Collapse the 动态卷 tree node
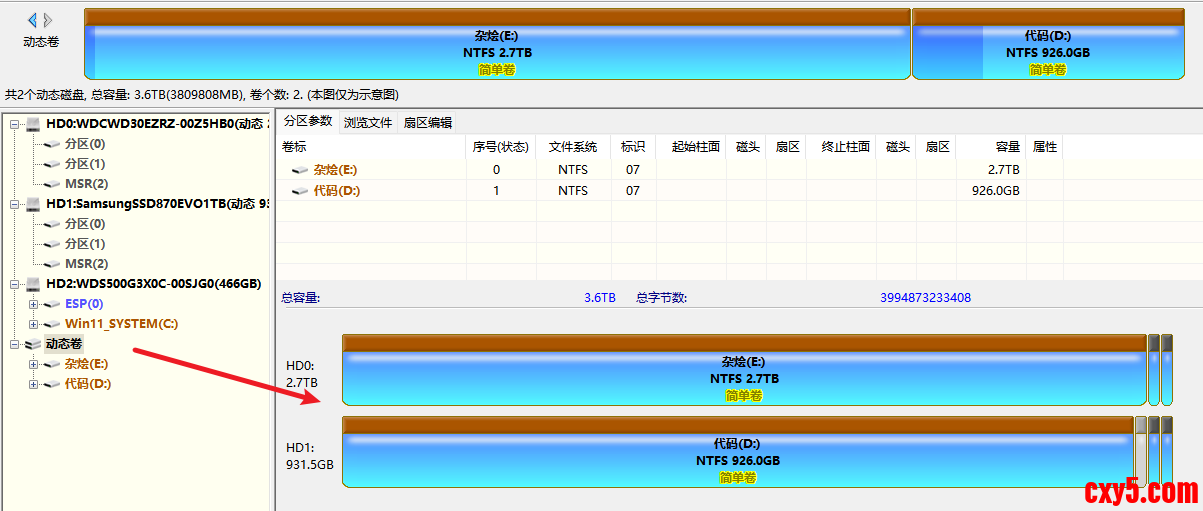 [15, 344]
